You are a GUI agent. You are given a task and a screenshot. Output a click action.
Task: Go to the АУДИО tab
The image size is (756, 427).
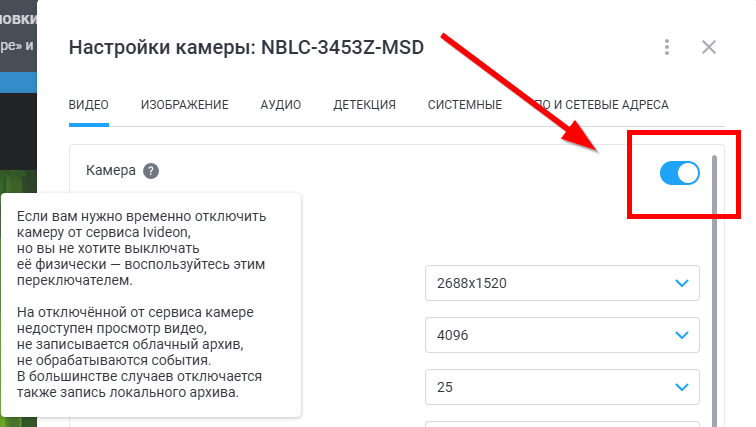pos(281,104)
